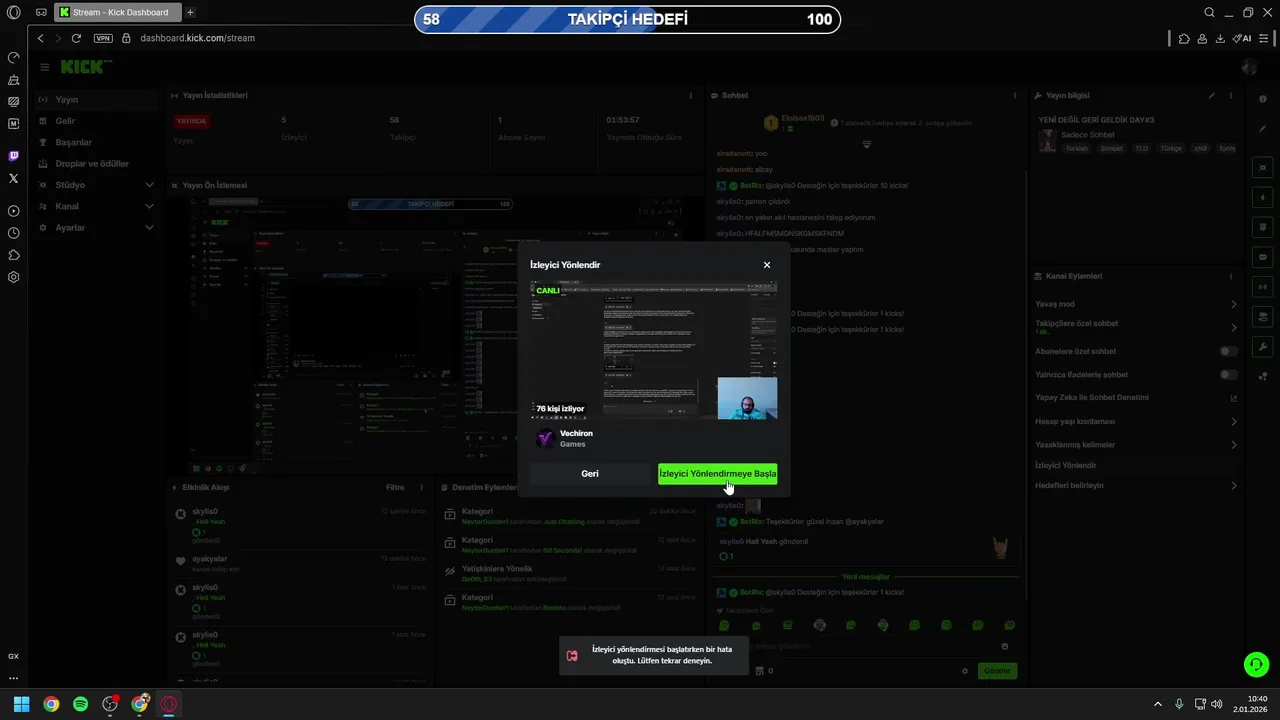Open Windows Start menu
The height and width of the screenshot is (720, 1280).
point(21,704)
